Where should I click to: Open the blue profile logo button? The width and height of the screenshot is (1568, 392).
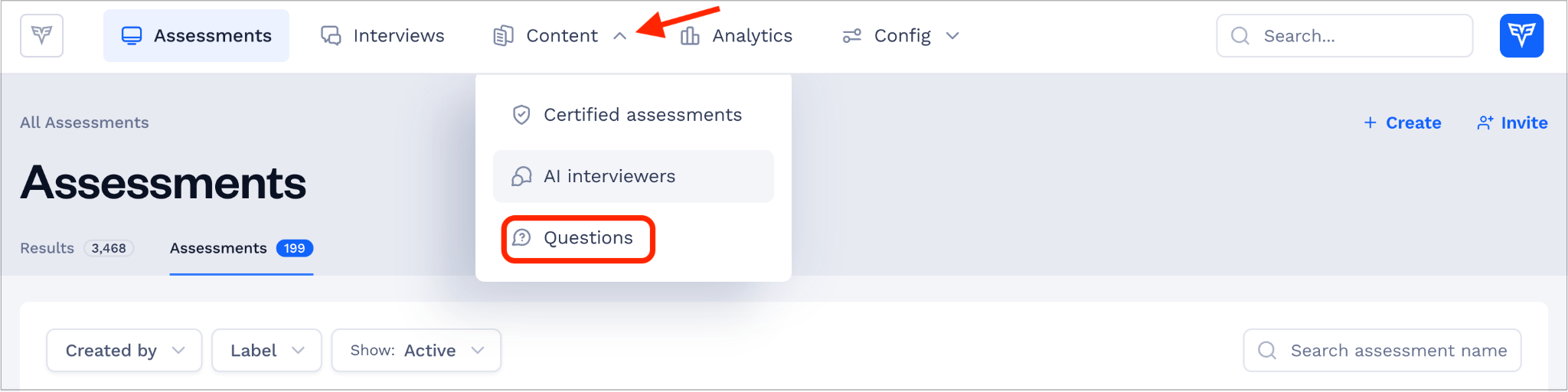[x=1521, y=35]
